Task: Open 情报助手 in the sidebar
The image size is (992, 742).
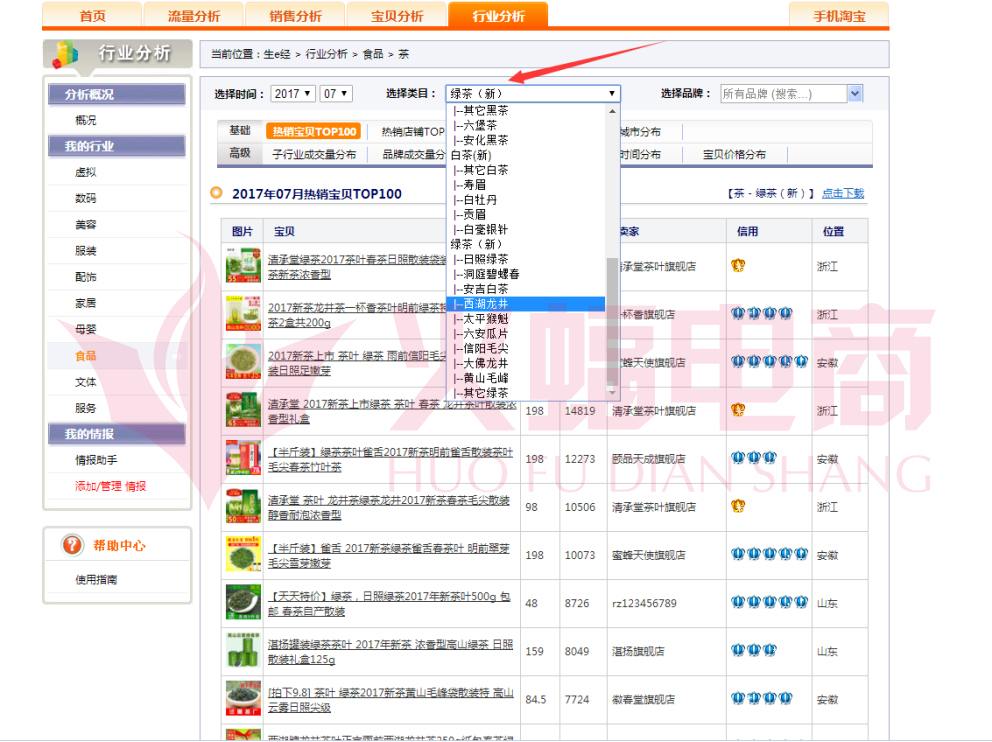Action: pyautogui.click(x=96, y=460)
